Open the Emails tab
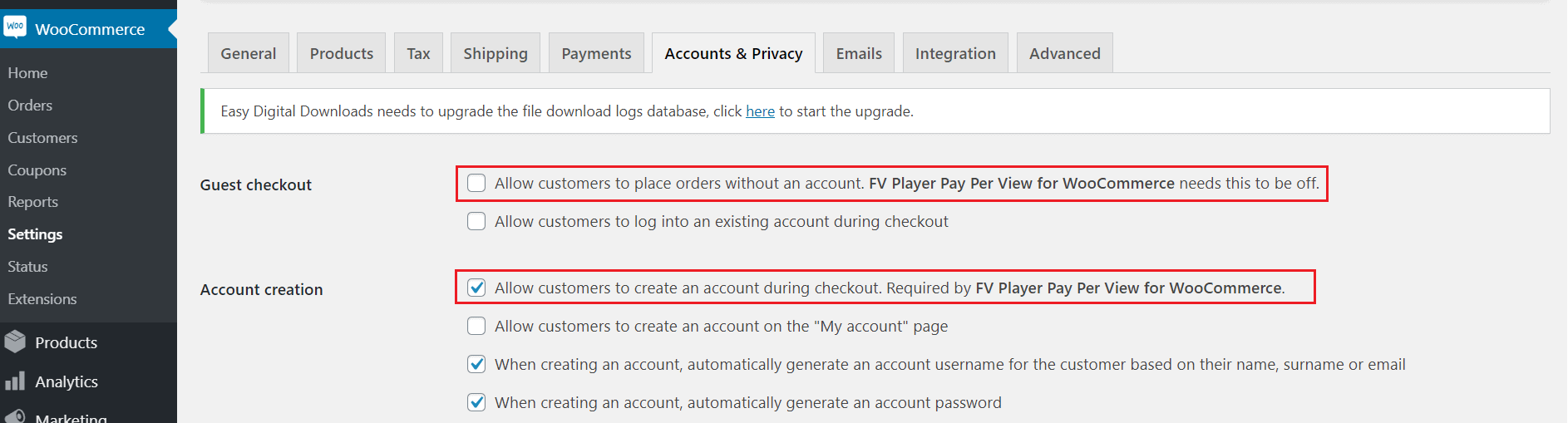The height and width of the screenshot is (423, 1568). (x=859, y=53)
